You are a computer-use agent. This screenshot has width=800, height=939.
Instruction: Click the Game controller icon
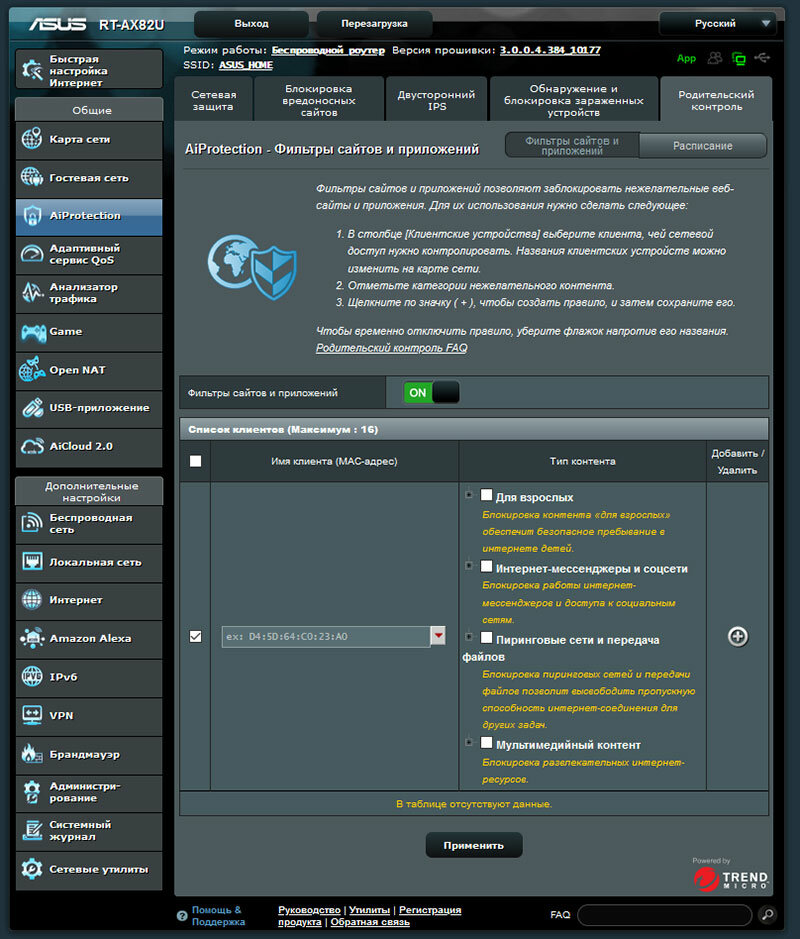34,331
